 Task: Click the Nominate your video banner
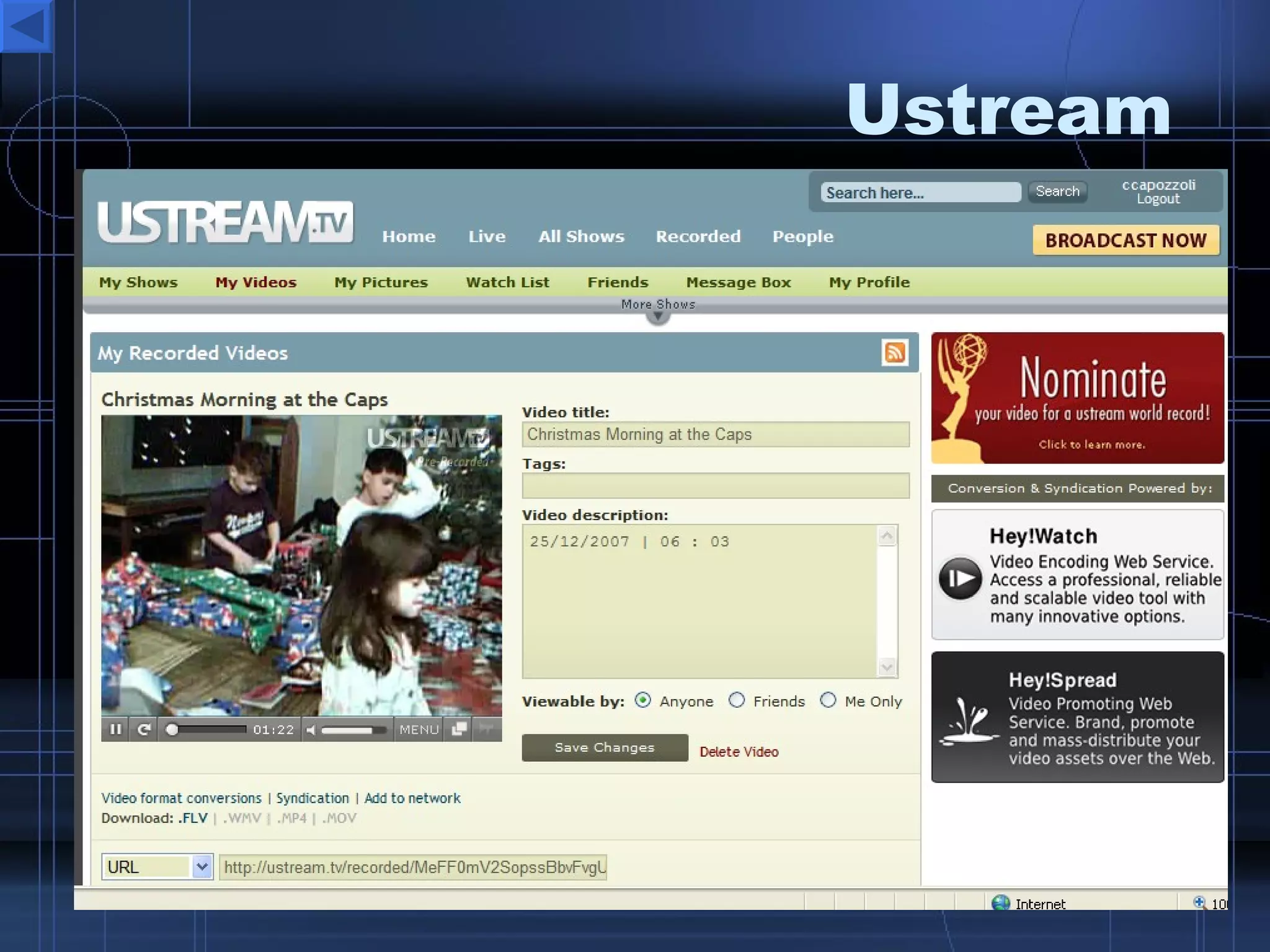click(1077, 398)
